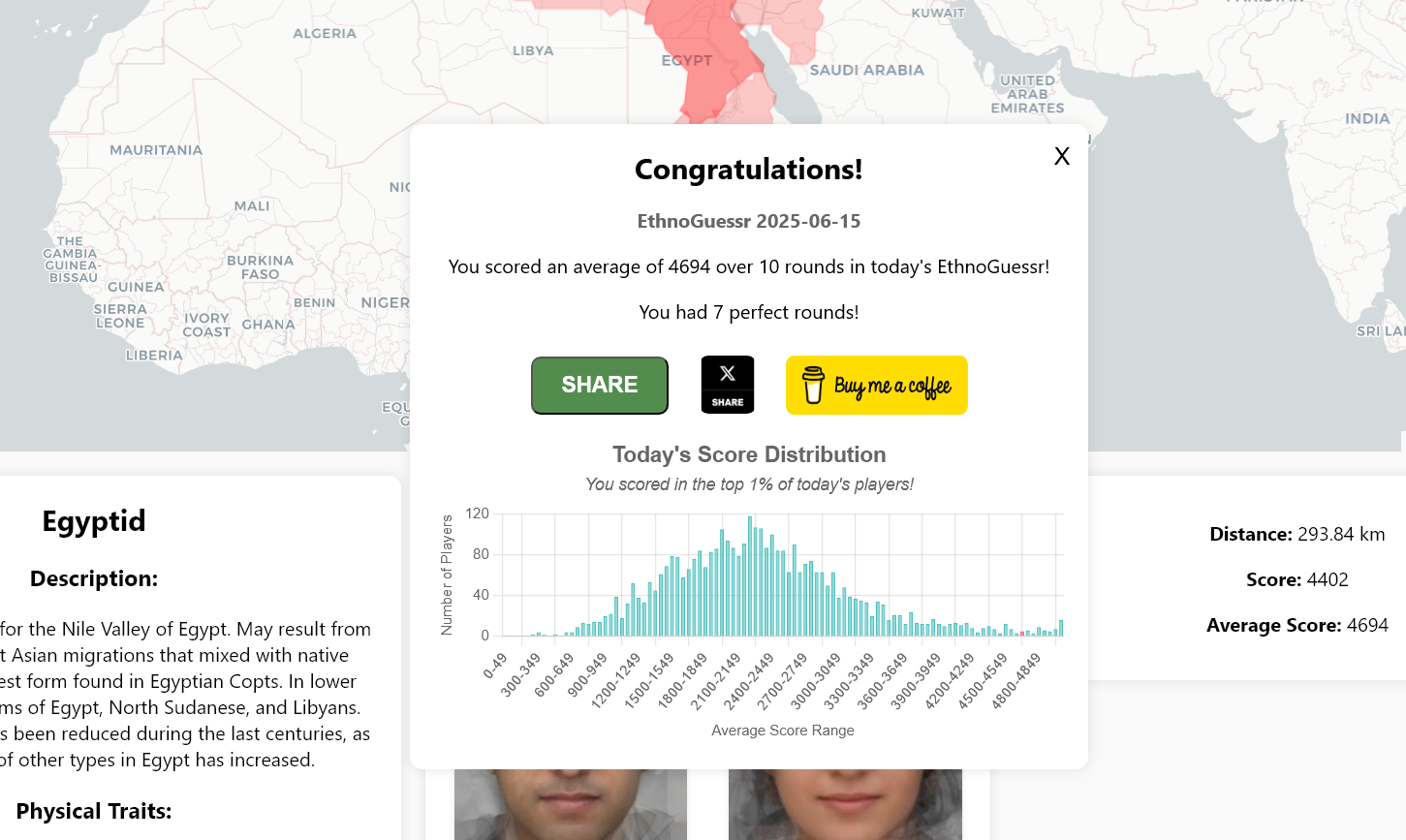The image size is (1406, 840).
Task: Click the Average Score value in right panel
Action: 1367,625
